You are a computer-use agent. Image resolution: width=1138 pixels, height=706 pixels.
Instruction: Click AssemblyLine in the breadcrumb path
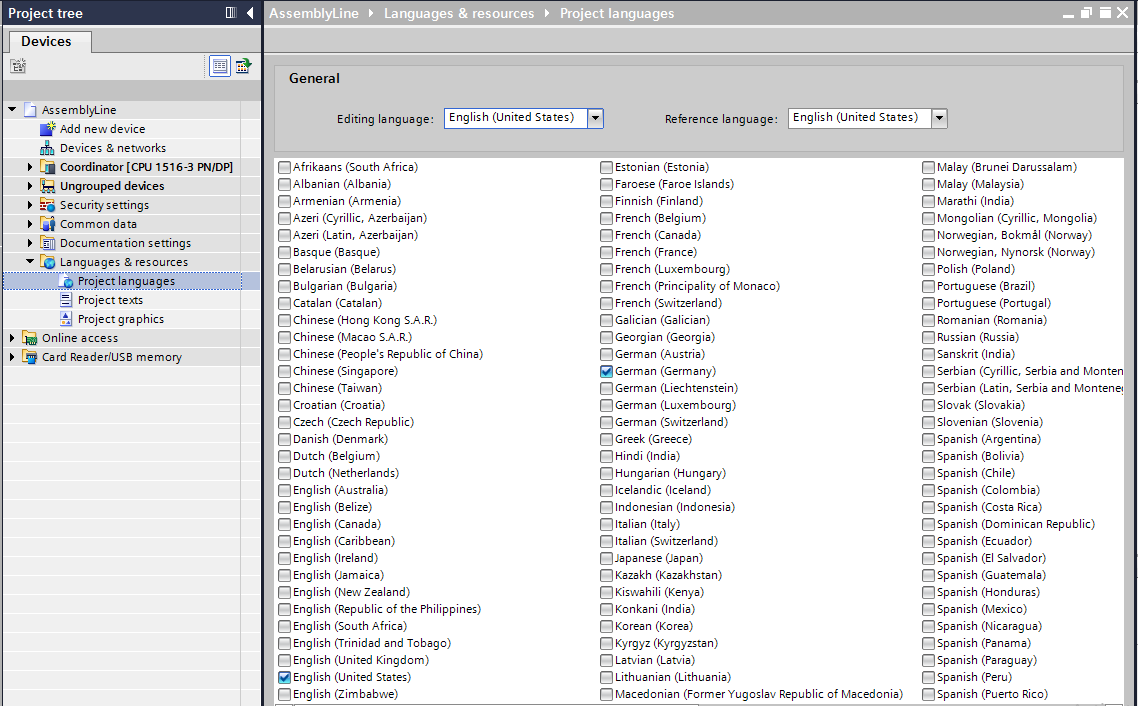pyautogui.click(x=315, y=13)
